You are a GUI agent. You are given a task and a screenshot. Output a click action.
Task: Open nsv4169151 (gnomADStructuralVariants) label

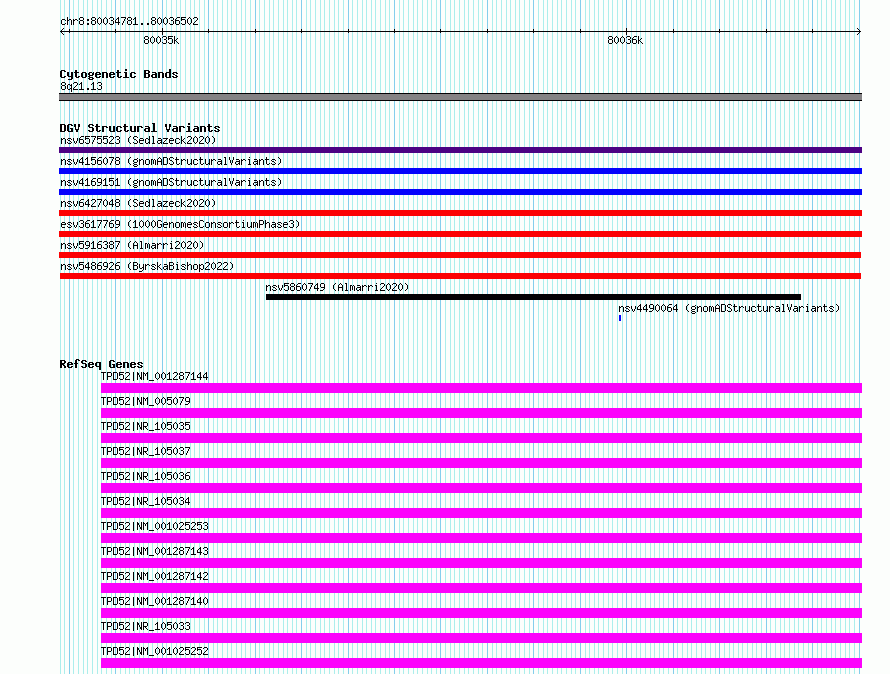click(171, 182)
